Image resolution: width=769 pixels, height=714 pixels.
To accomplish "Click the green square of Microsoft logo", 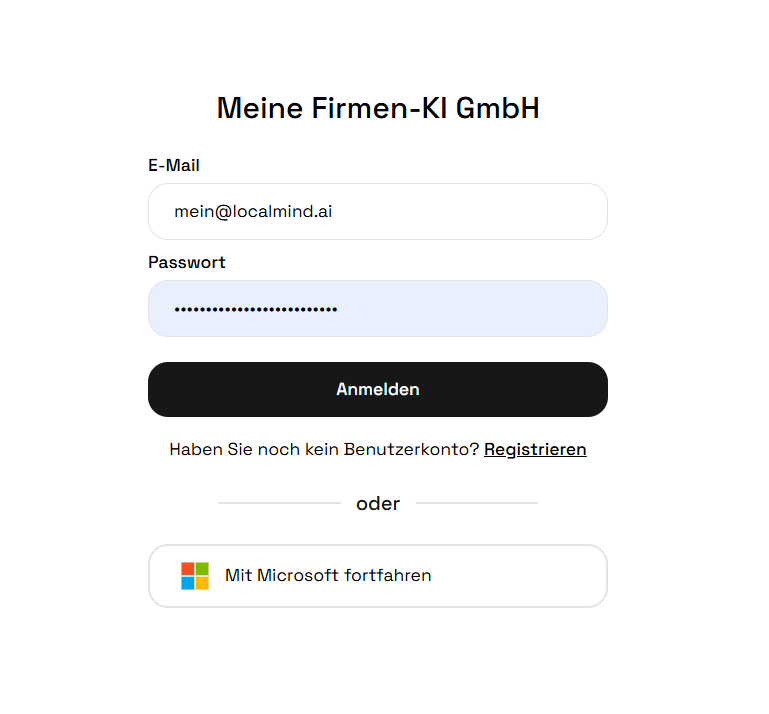I will click(x=202, y=569).
